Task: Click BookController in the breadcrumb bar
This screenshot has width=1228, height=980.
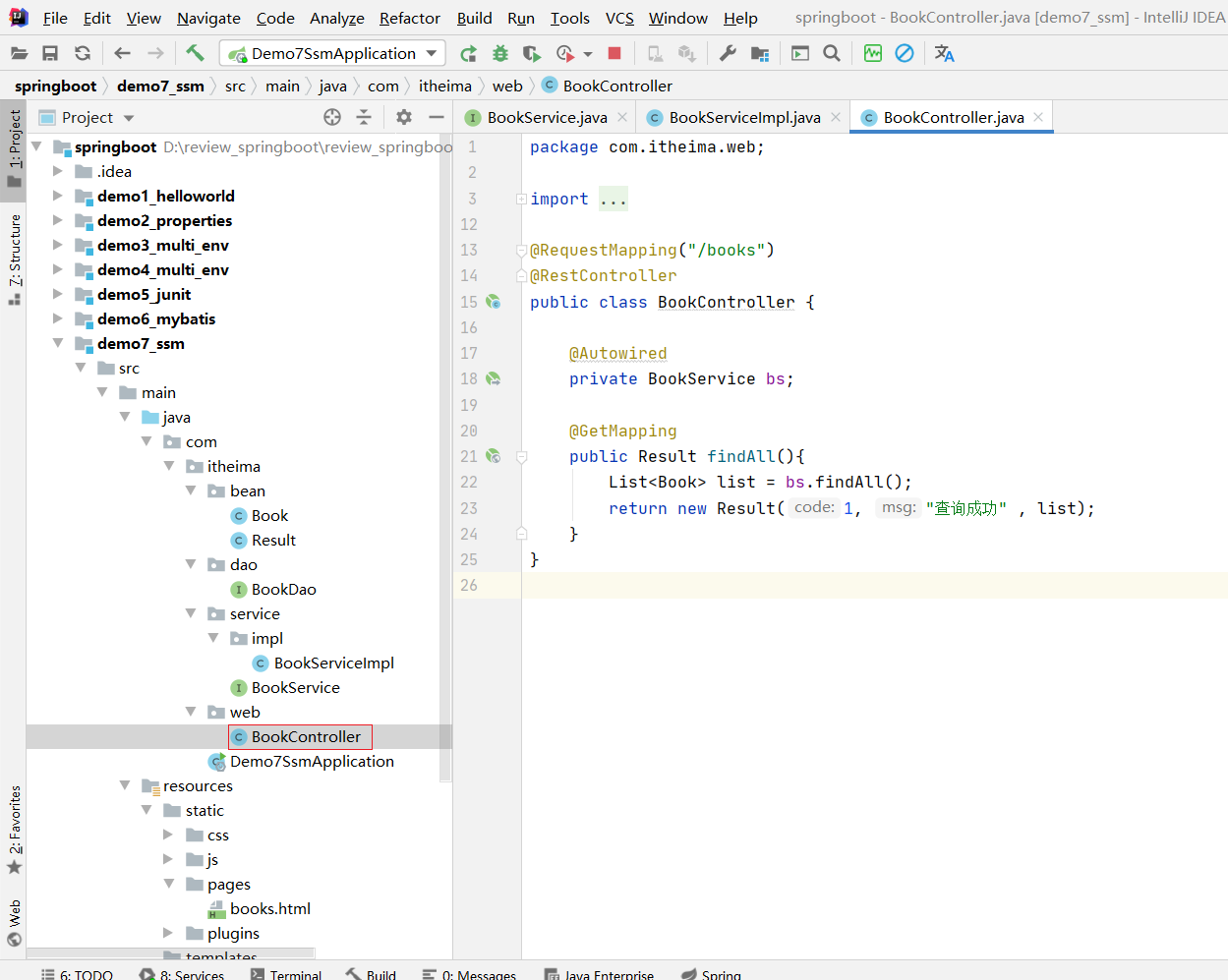Action: click(x=616, y=86)
